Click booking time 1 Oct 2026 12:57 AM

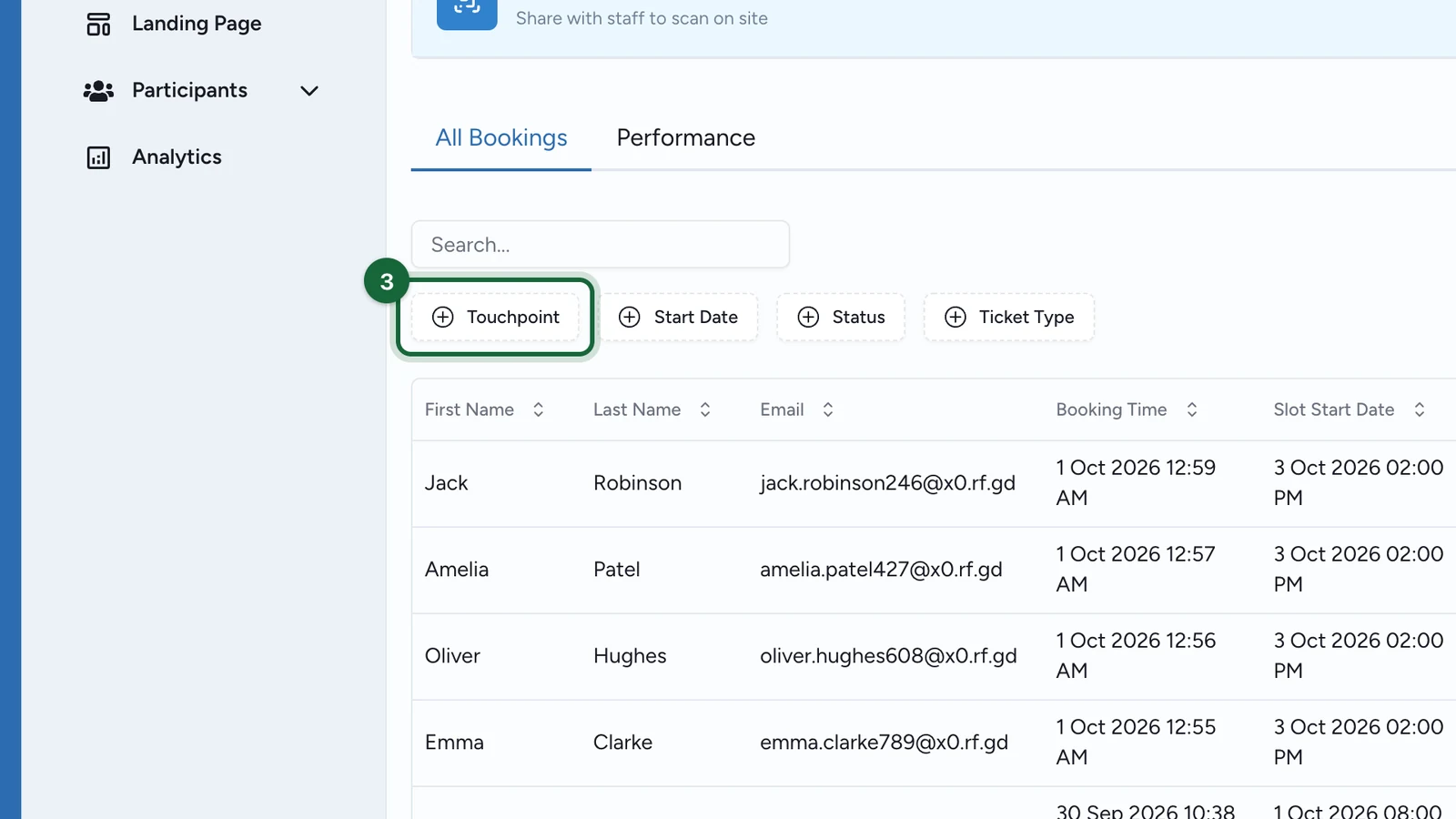coord(1136,569)
